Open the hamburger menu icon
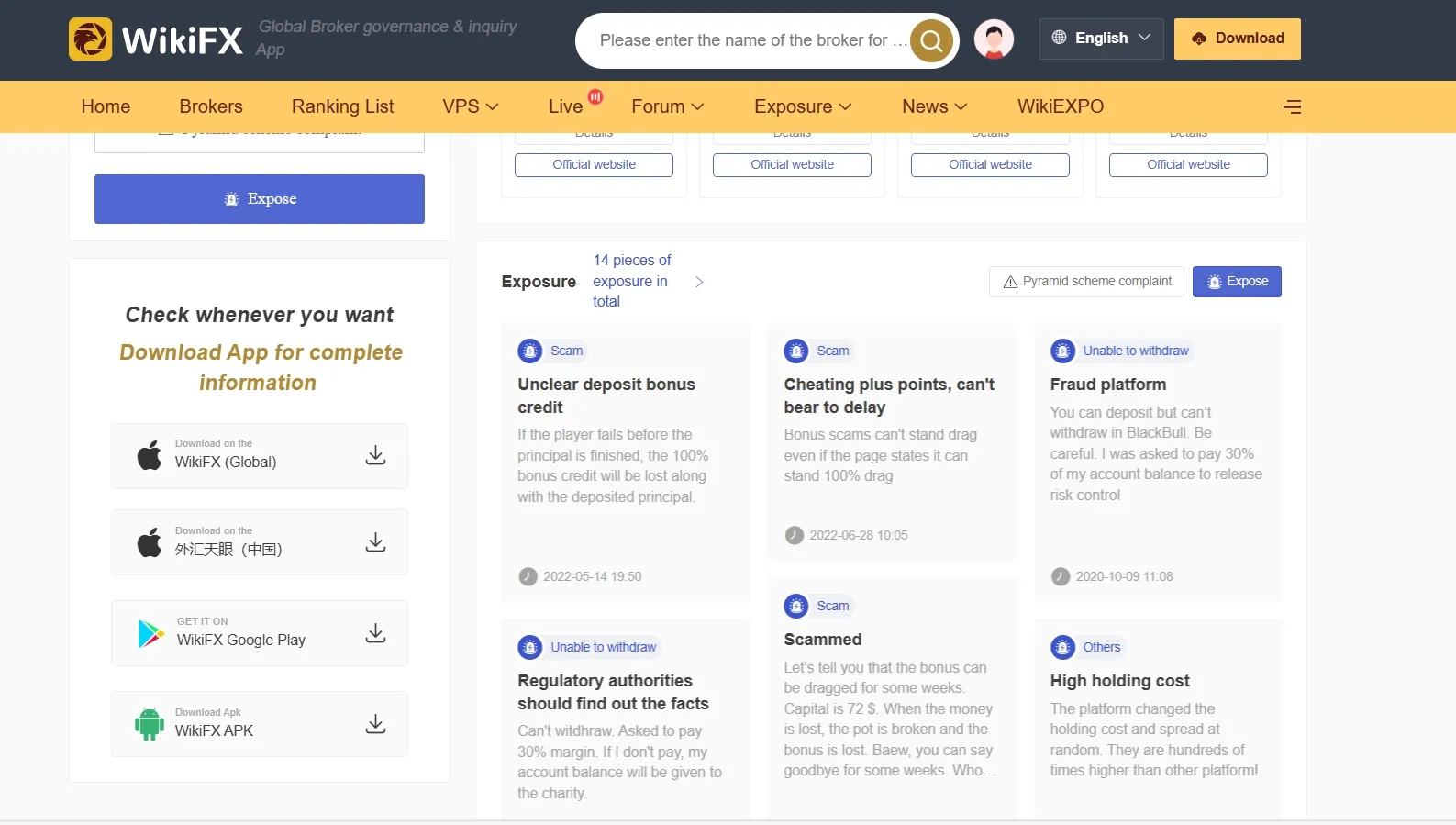This screenshot has width=1456, height=825. [1293, 106]
